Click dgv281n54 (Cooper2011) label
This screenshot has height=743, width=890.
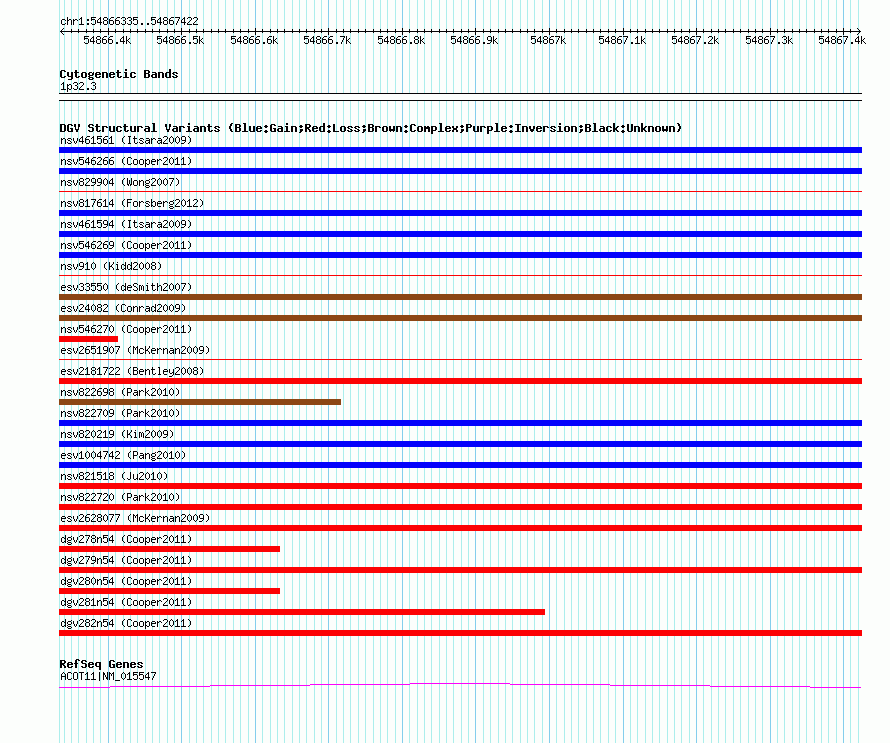click(126, 602)
